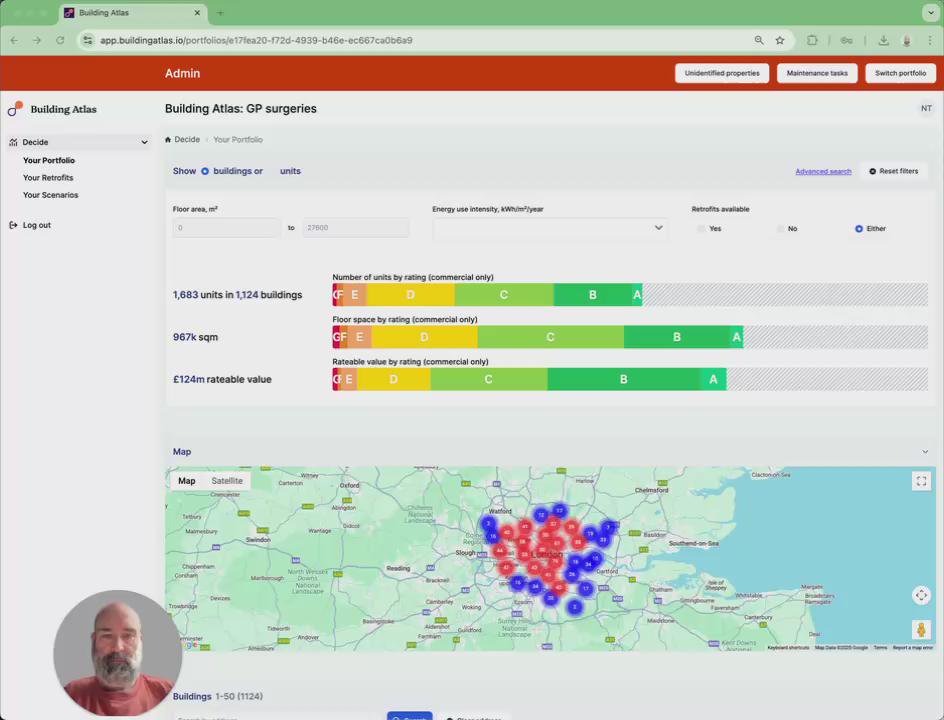Screen dimensions: 944x720
Task: Click minimum floor area field
Action: click(x=226, y=228)
